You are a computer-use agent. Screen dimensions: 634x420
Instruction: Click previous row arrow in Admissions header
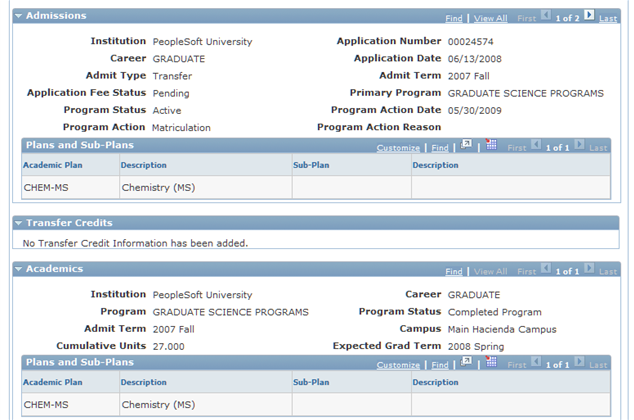545,16
